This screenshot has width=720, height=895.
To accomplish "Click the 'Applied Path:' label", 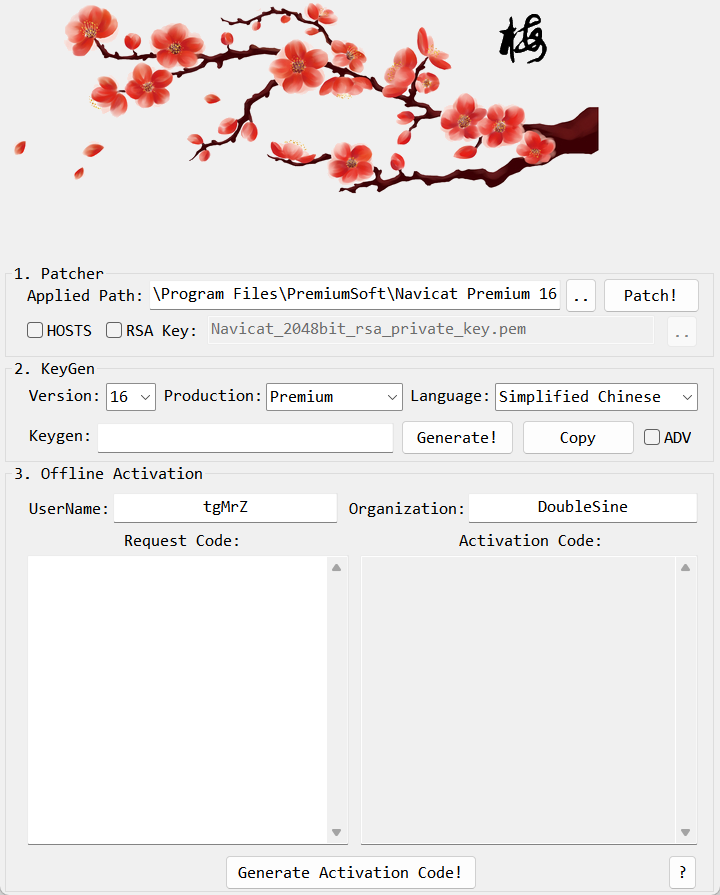I will [85, 296].
